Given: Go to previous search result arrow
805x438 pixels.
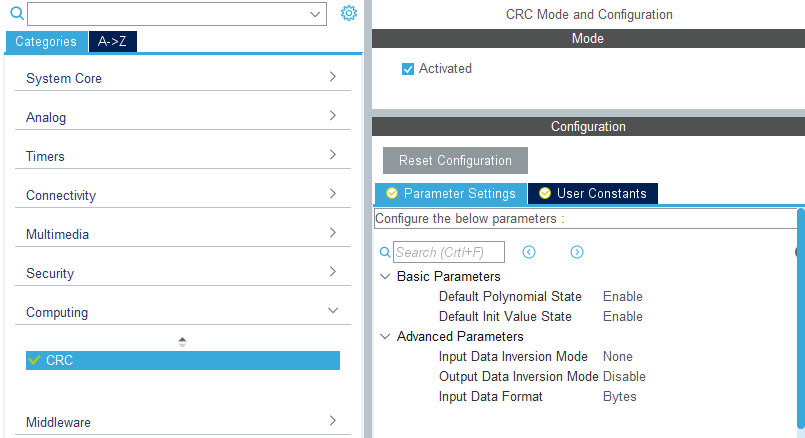Looking at the screenshot, I should pyautogui.click(x=529, y=252).
